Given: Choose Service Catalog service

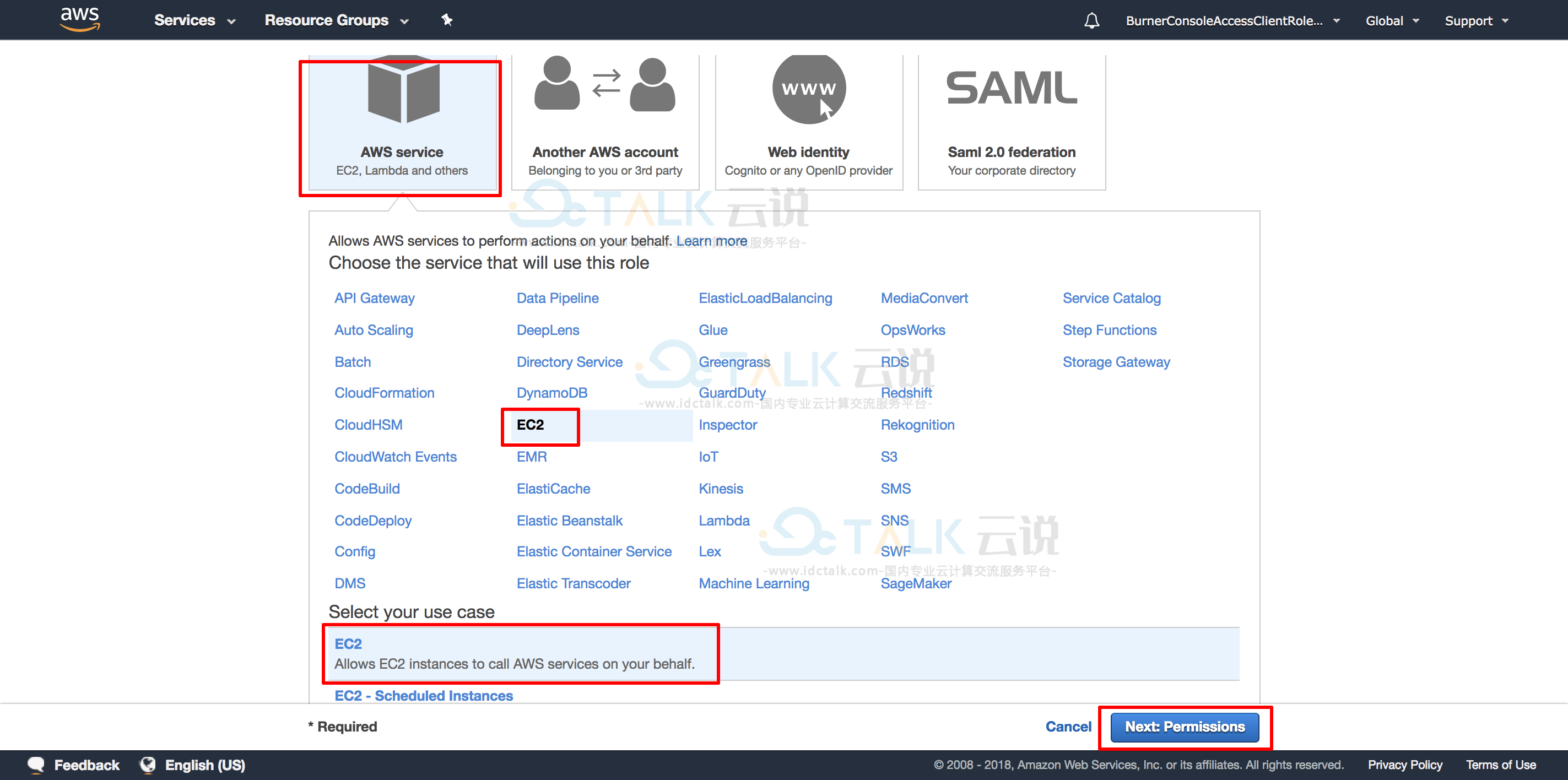Looking at the screenshot, I should [1111, 298].
